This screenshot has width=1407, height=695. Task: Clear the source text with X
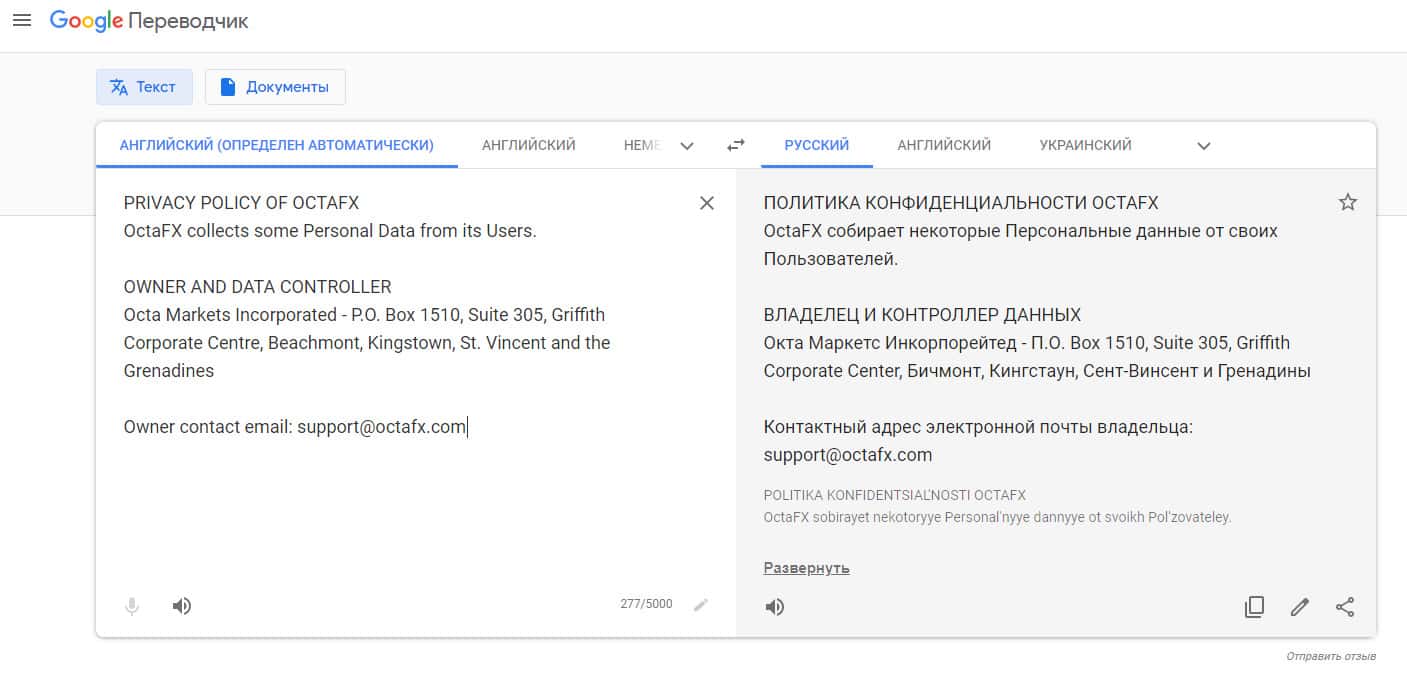point(707,203)
